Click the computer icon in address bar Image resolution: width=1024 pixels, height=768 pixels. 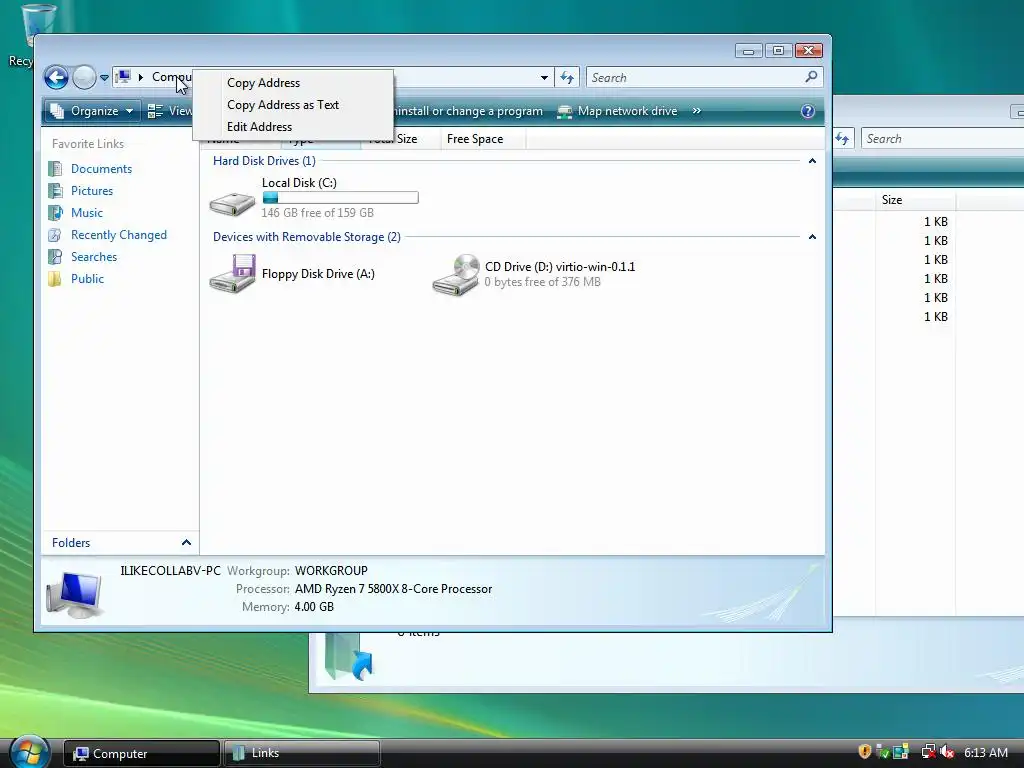pos(123,77)
